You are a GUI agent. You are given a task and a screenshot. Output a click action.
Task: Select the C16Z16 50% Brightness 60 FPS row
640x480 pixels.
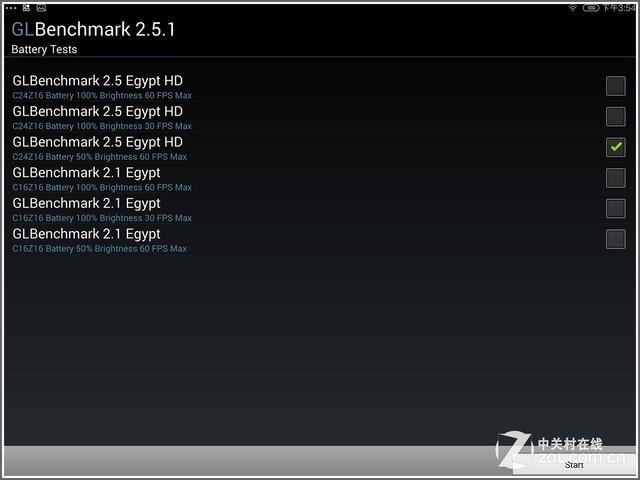coord(320,240)
